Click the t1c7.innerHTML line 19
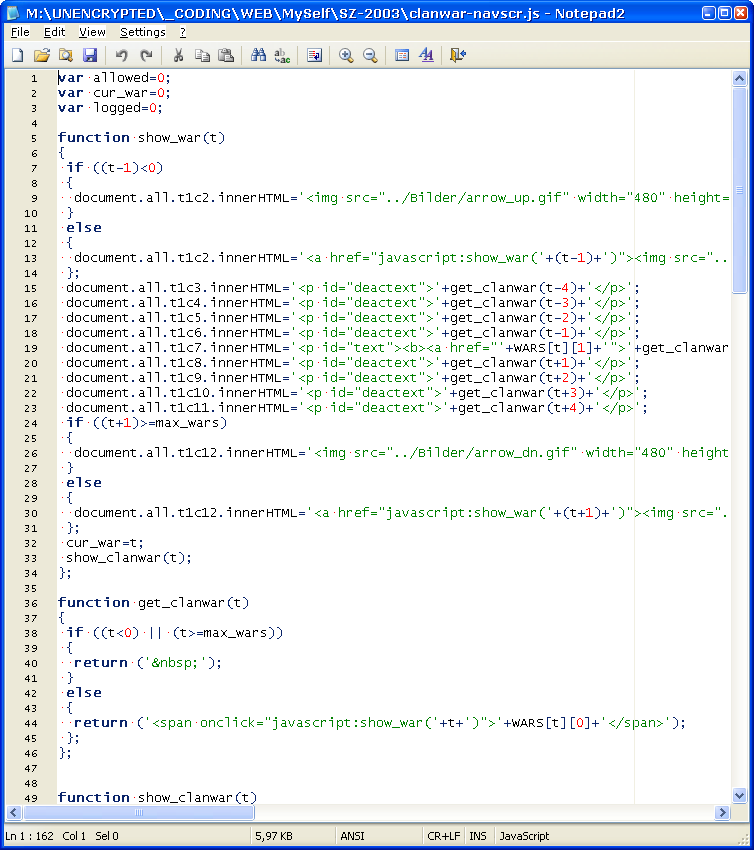Screen dimensions: 754x850 397,347
